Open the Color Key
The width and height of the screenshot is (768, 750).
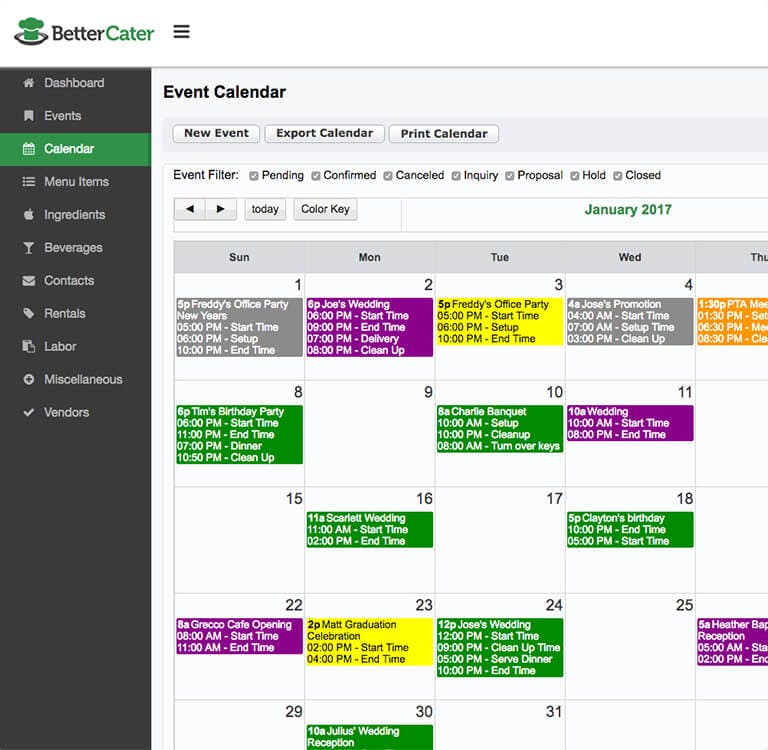click(x=325, y=209)
